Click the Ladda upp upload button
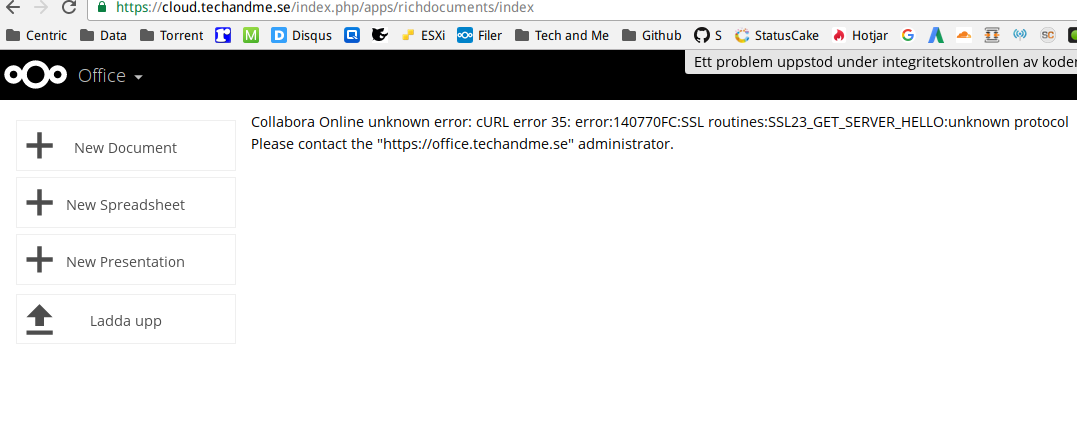1077x425 pixels. click(x=126, y=319)
